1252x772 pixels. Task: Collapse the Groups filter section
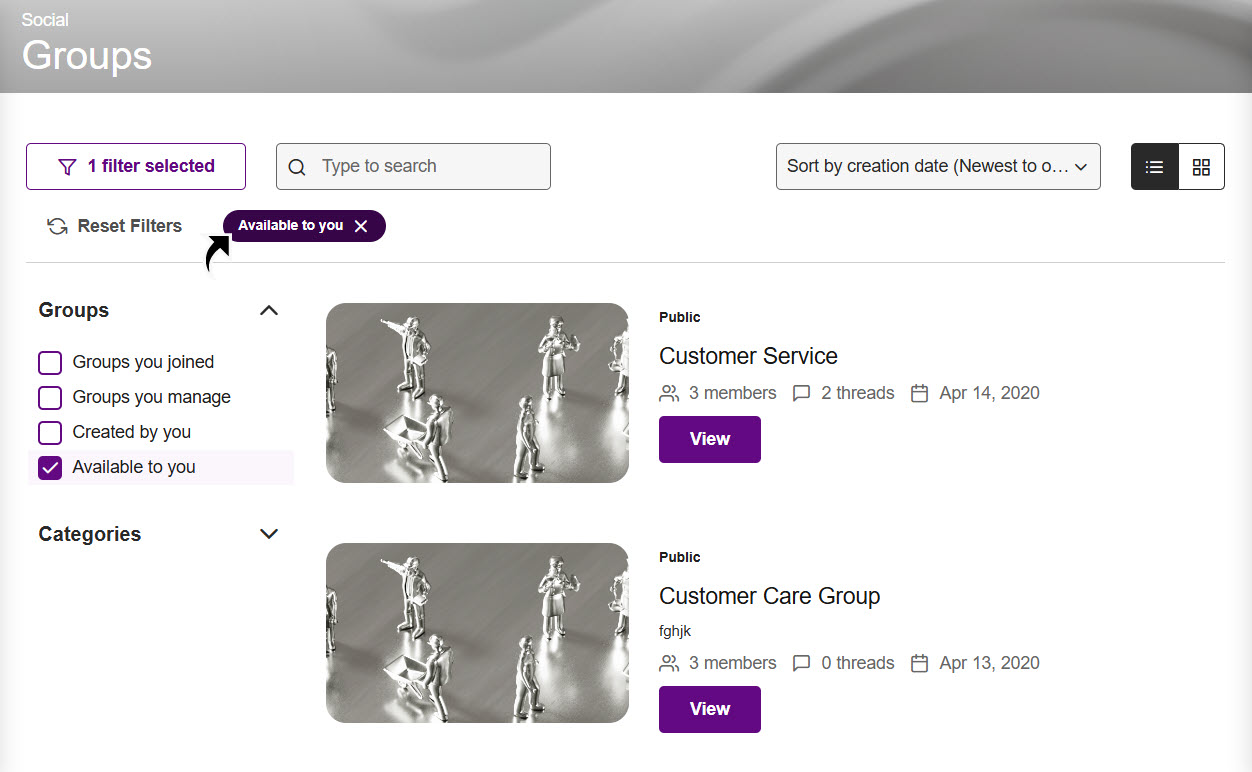click(268, 310)
